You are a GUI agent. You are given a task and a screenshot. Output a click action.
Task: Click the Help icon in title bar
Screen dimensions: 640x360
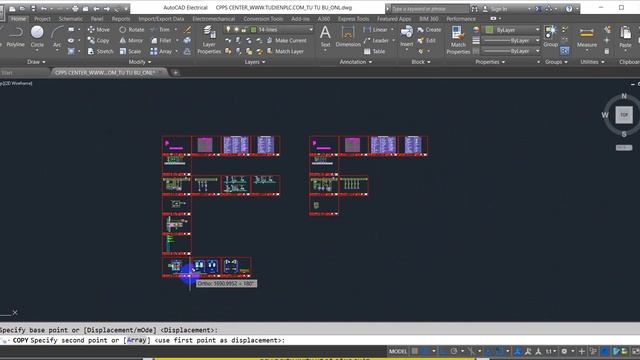[x=569, y=9]
